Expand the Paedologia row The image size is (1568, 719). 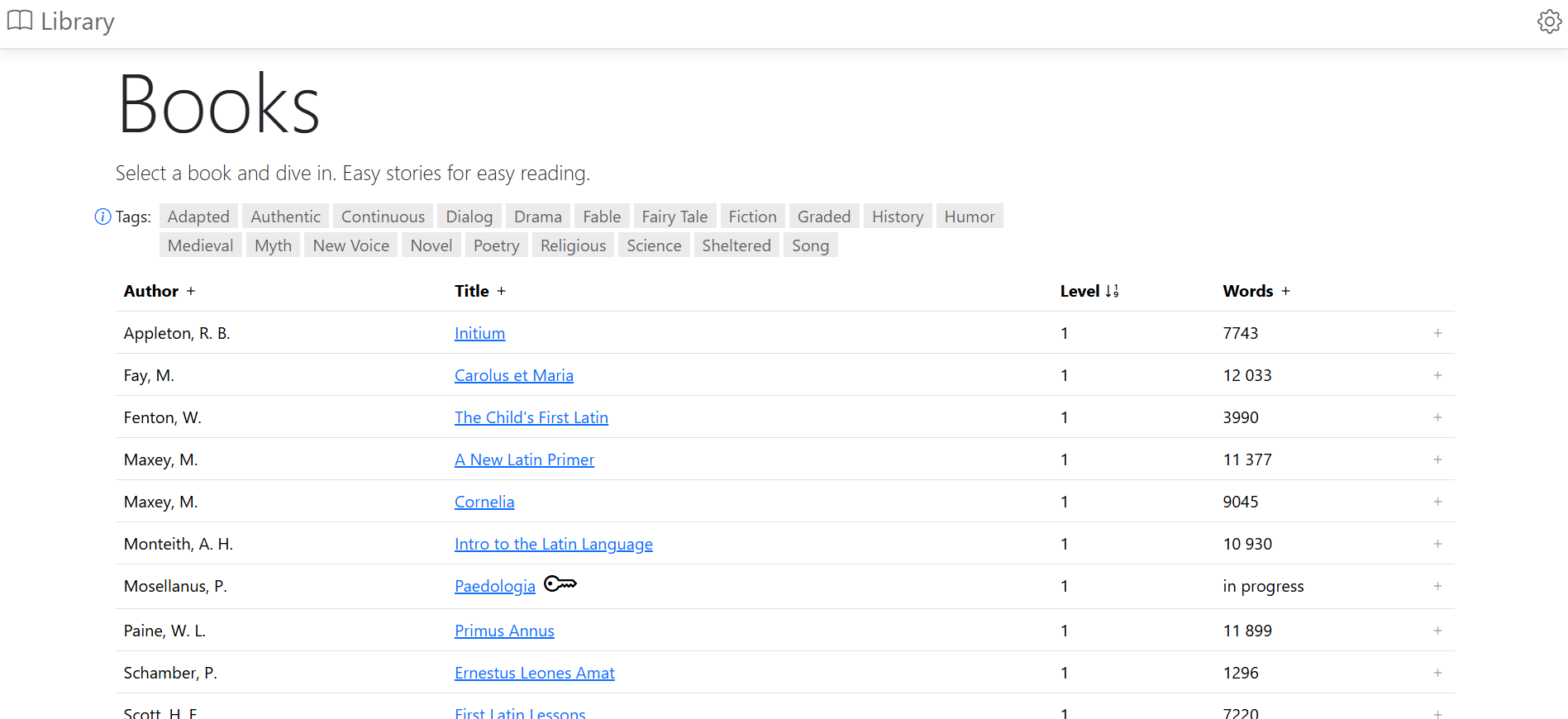1437,586
